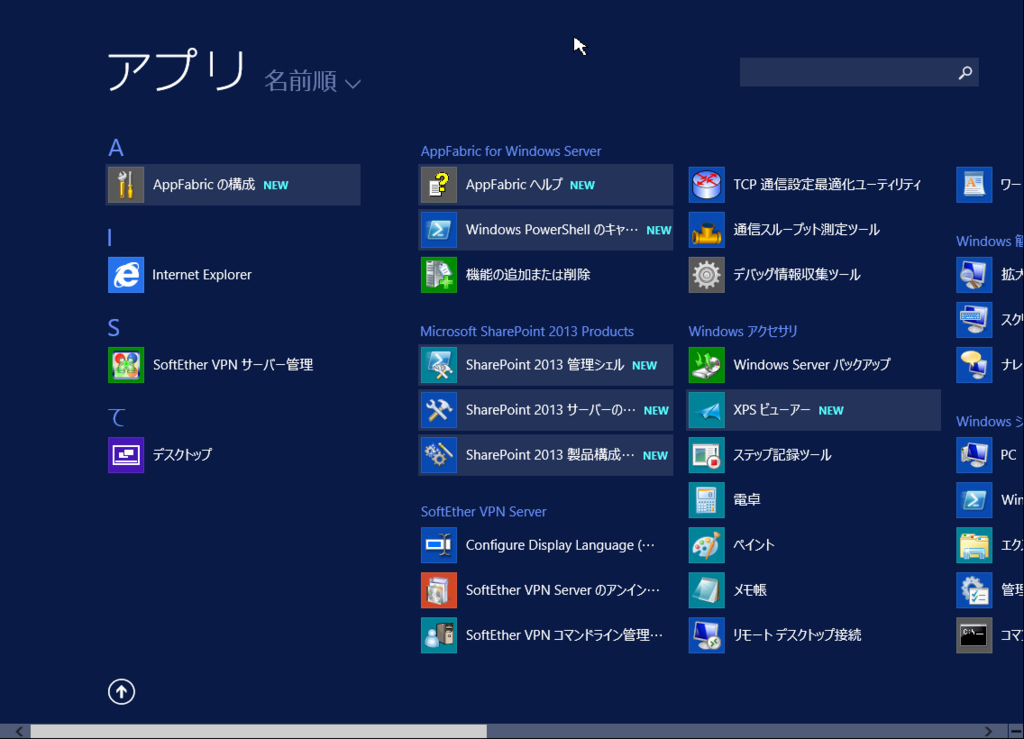Click the アプリ title text
This screenshot has height=739, width=1024.
click(x=177, y=70)
